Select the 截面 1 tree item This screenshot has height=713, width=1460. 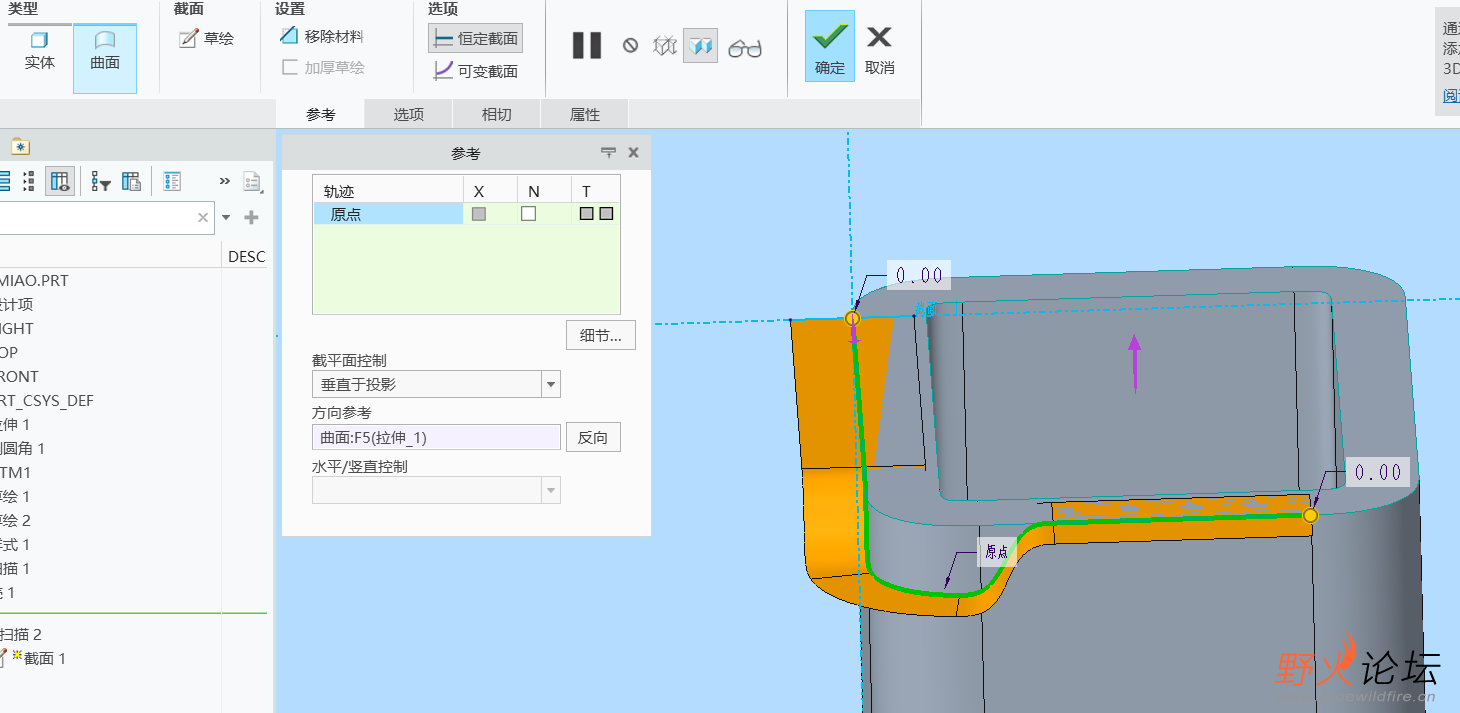(44, 659)
